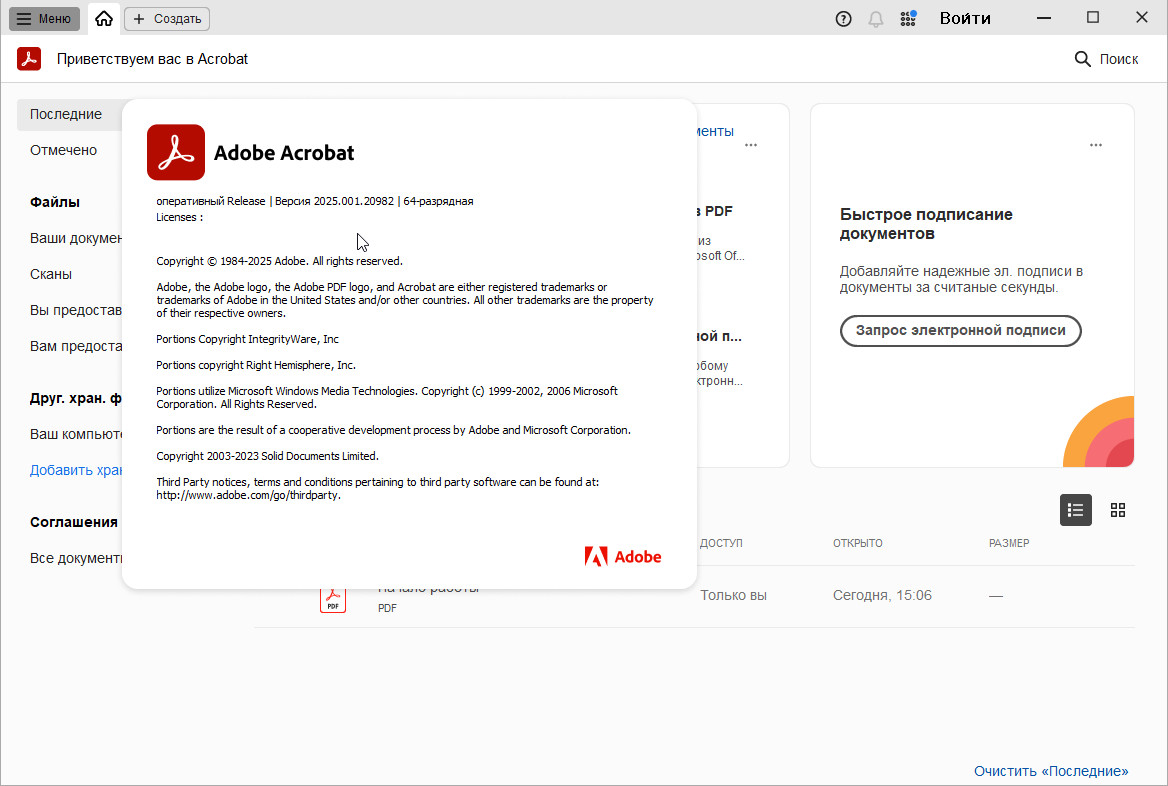Open the apps grid icon
This screenshot has width=1168, height=786.
908,19
